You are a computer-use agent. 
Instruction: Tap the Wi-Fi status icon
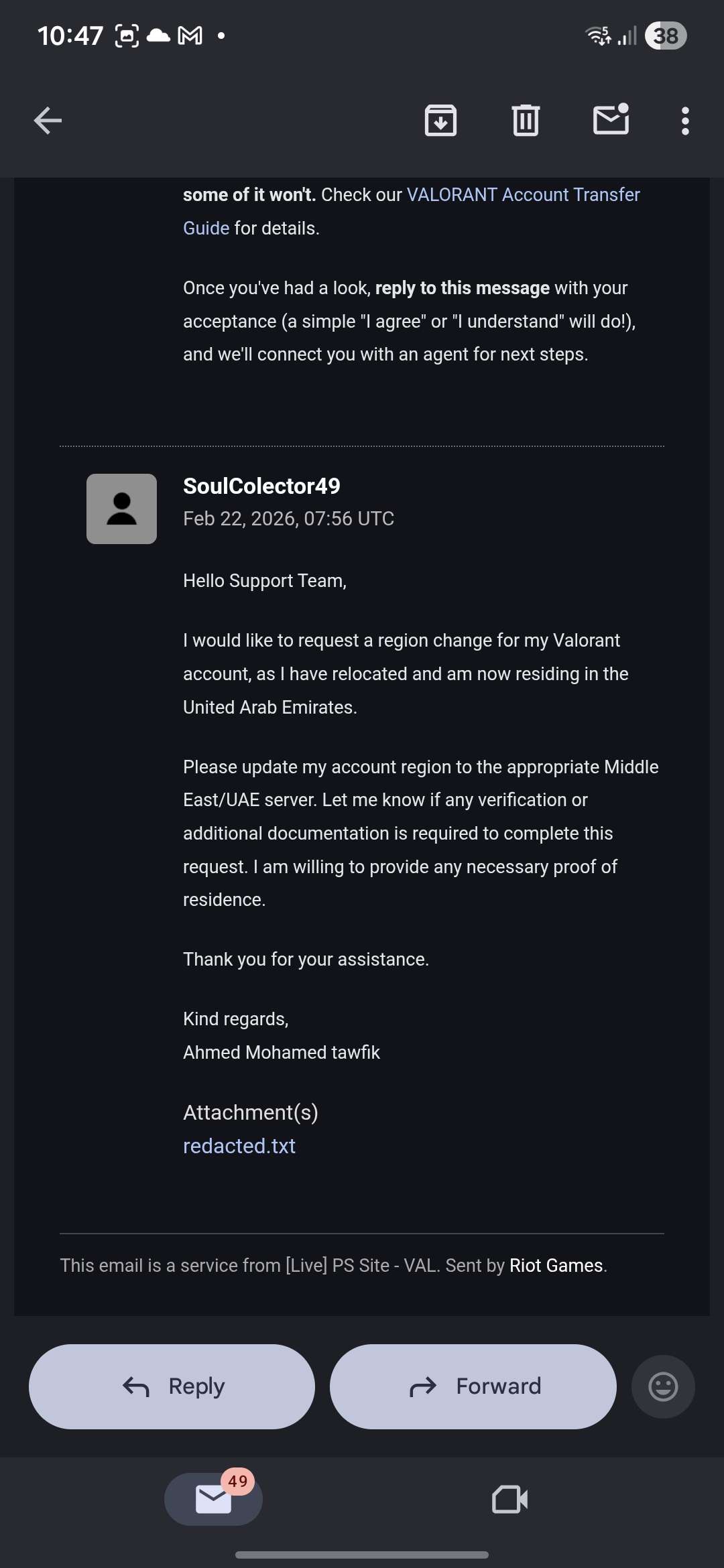click(x=598, y=36)
